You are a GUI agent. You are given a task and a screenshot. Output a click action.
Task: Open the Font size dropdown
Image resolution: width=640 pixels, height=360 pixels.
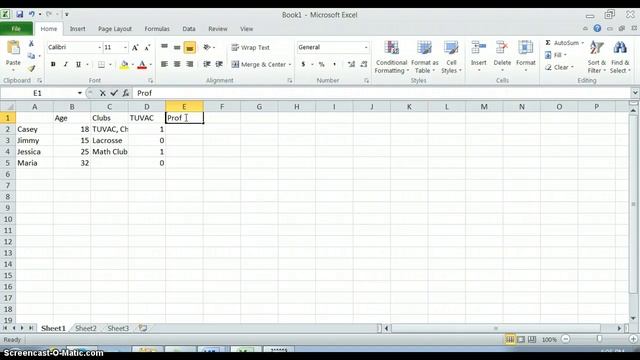pyautogui.click(x=125, y=47)
